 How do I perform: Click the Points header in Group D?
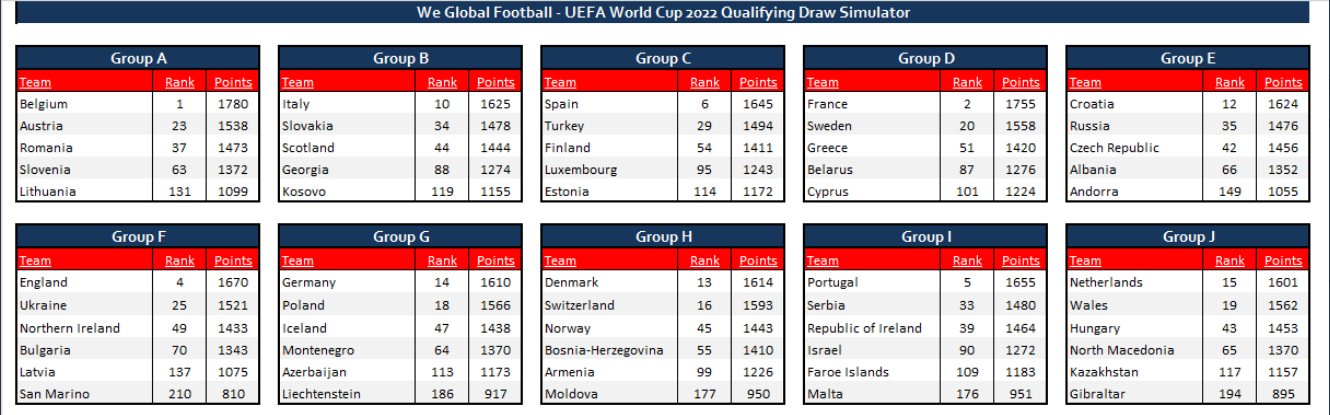pos(1020,82)
